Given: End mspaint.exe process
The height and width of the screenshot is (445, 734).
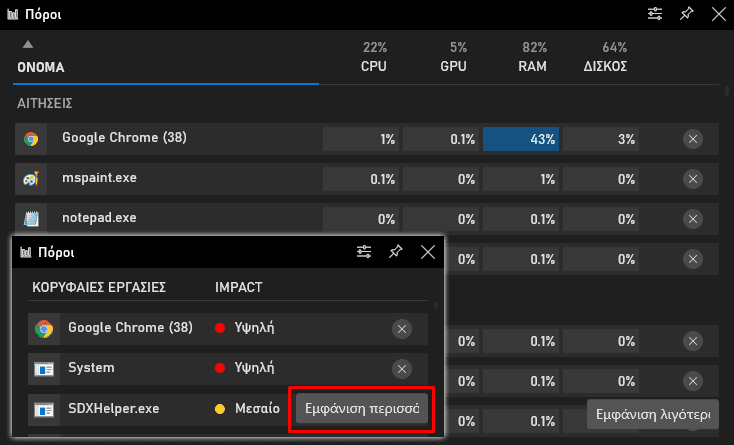Looking at the screenshot, I should (x=693, y=179).
